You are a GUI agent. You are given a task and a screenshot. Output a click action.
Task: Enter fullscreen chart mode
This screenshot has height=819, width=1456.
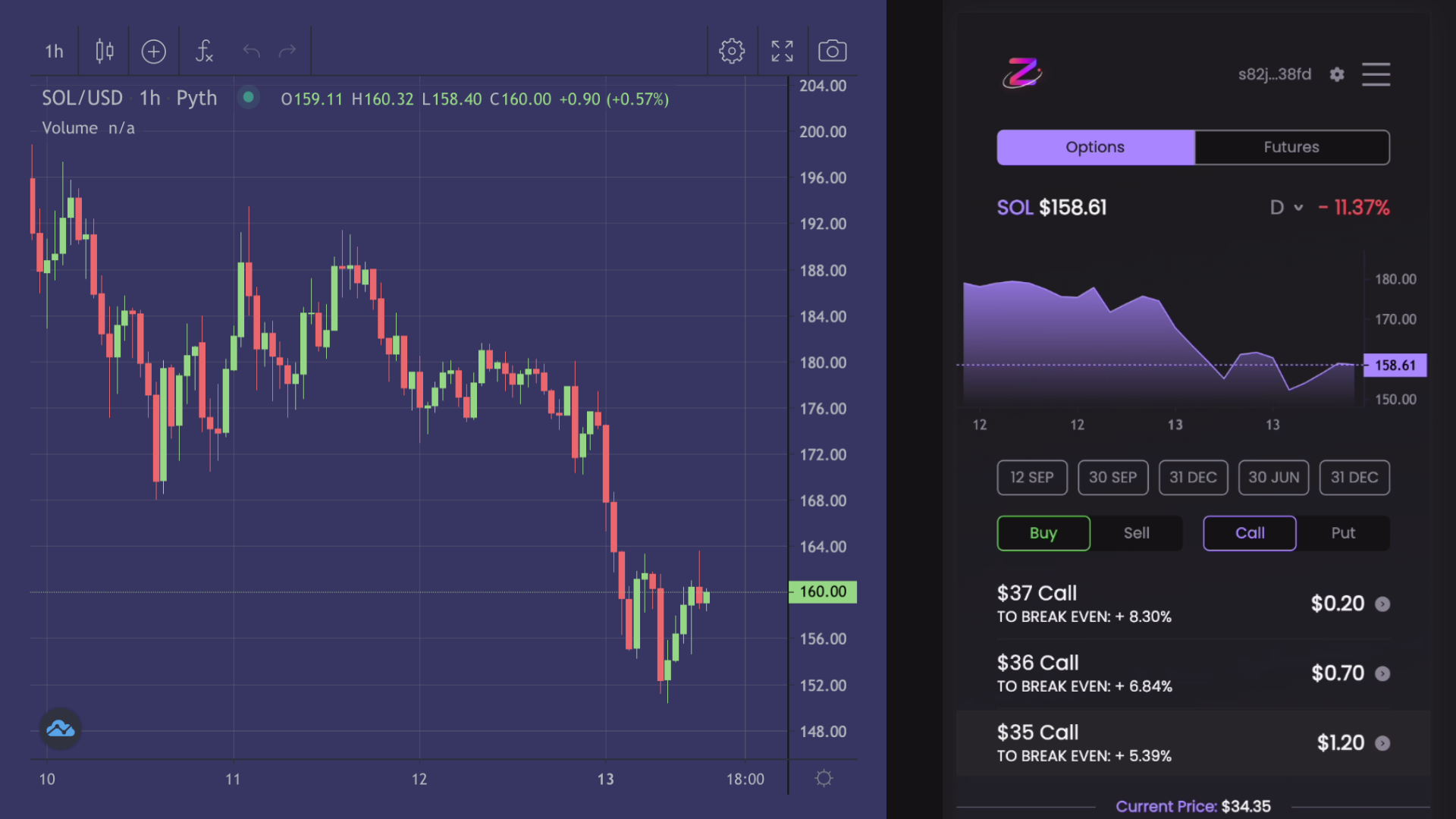(782, 51)
